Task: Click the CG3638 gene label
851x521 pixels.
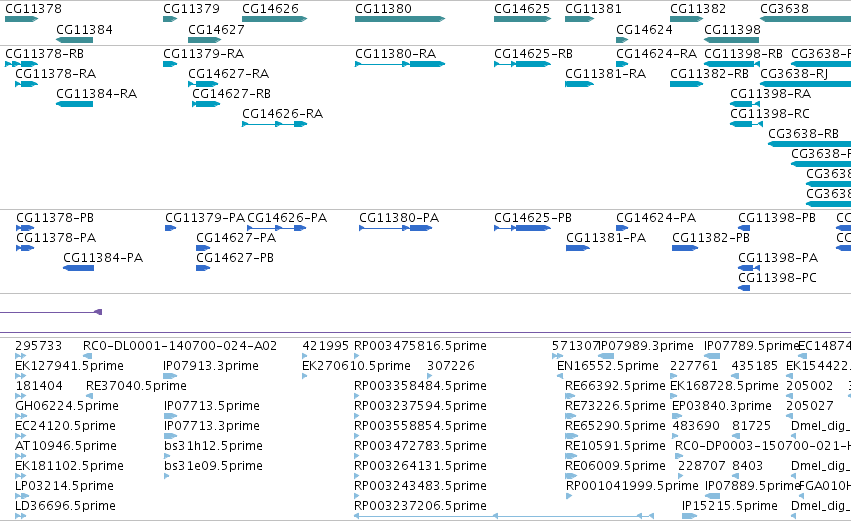Action: point(784,9)
